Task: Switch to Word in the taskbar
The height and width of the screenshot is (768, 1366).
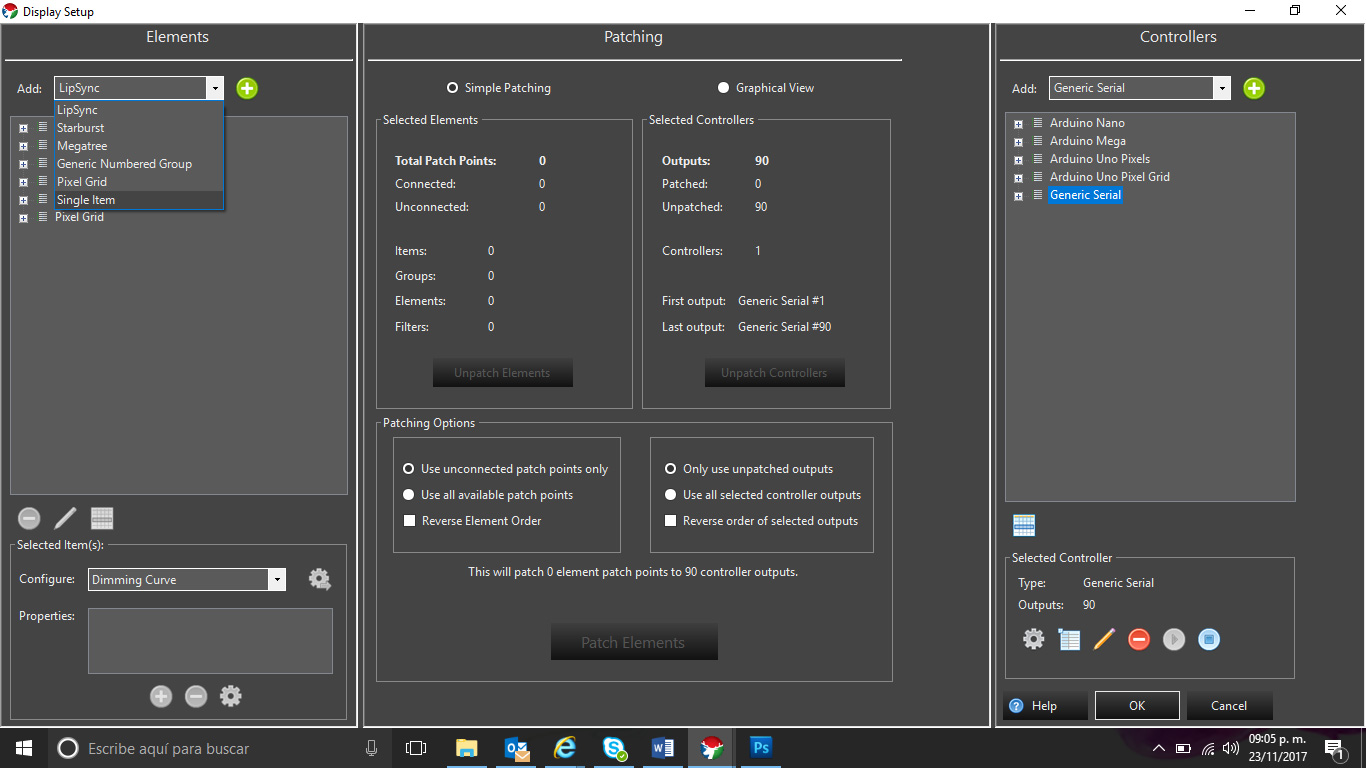Action: pyautogui.click(x=663, y=748)
